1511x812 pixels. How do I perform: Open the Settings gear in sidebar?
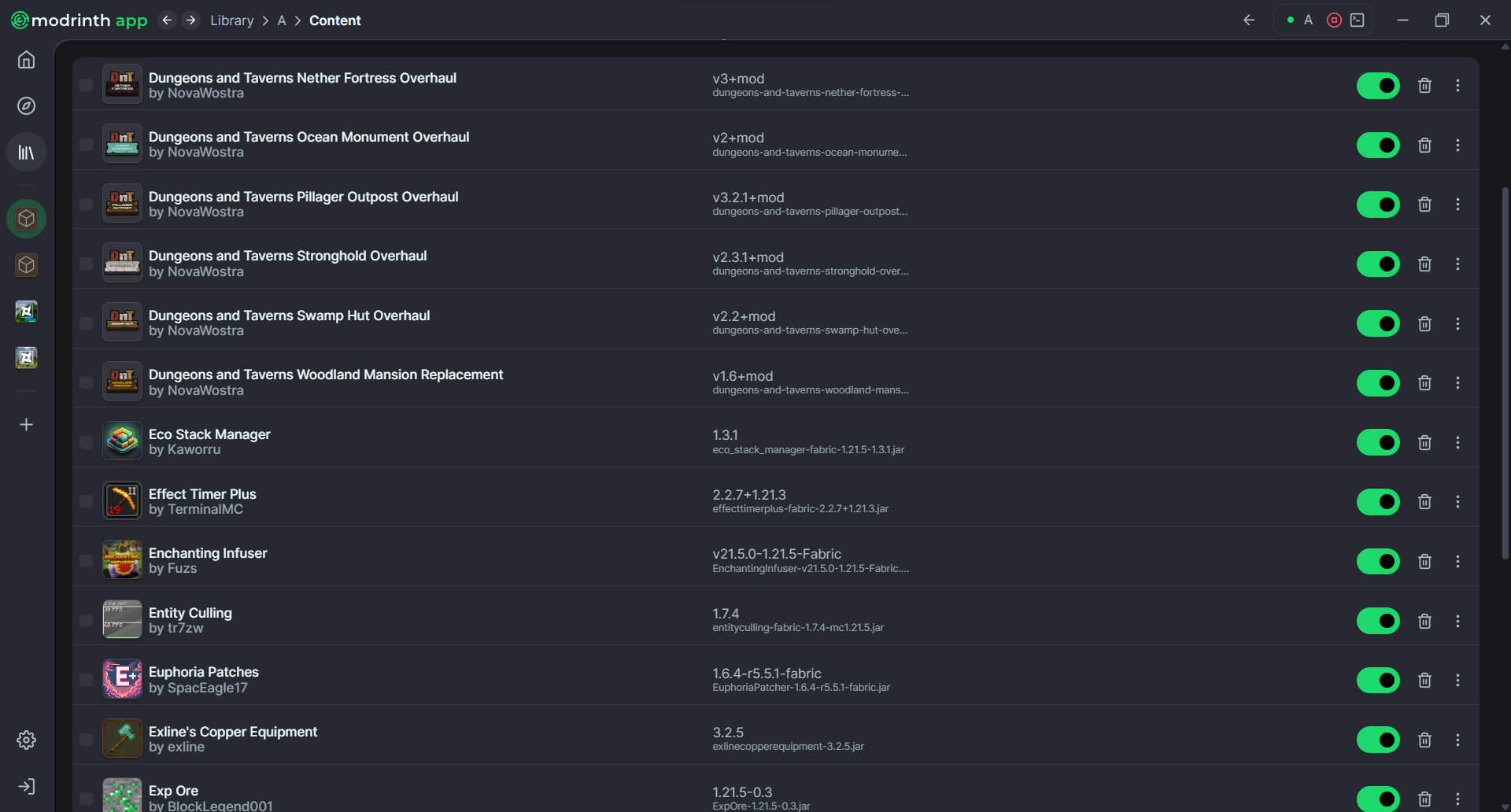coord(26,740)
